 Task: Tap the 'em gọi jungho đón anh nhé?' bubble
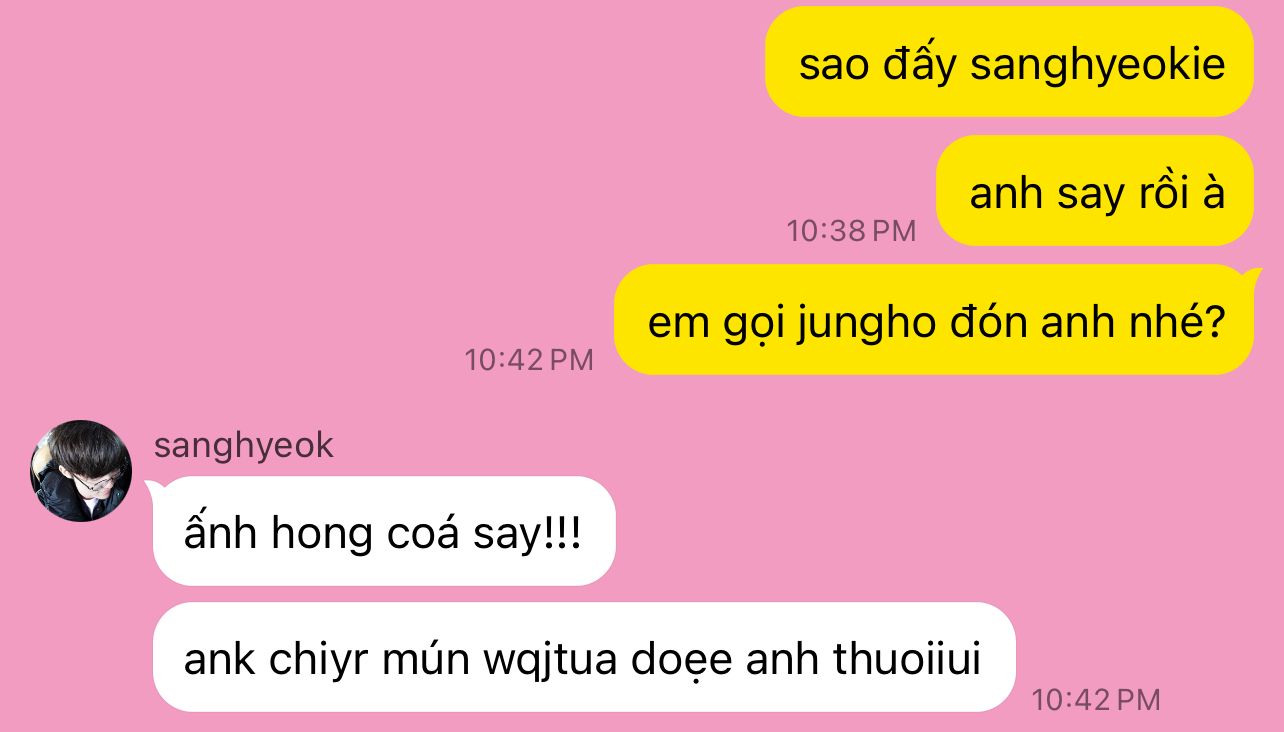[934, 320]
